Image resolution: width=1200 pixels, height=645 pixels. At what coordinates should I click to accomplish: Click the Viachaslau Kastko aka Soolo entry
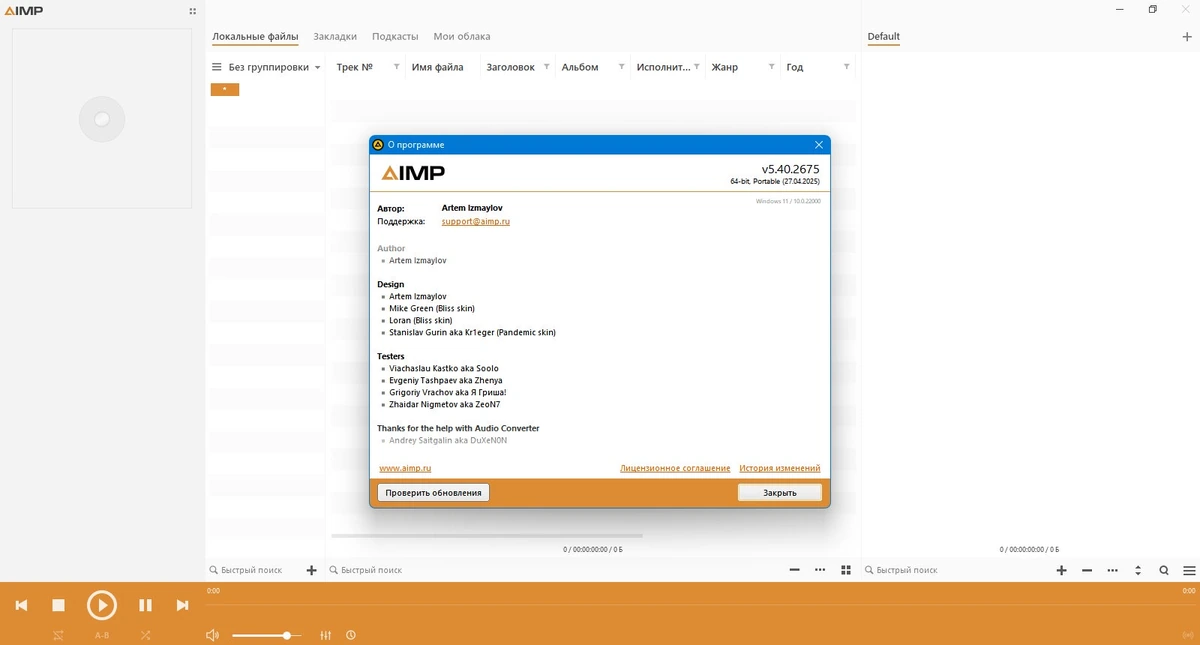[x=444, y=368]
